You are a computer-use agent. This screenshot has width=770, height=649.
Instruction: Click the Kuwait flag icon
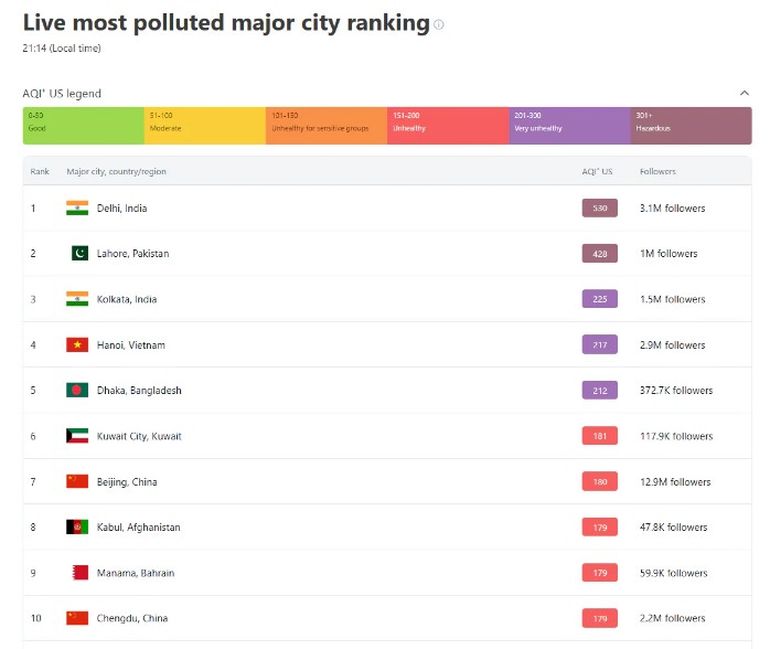(77, 436)
